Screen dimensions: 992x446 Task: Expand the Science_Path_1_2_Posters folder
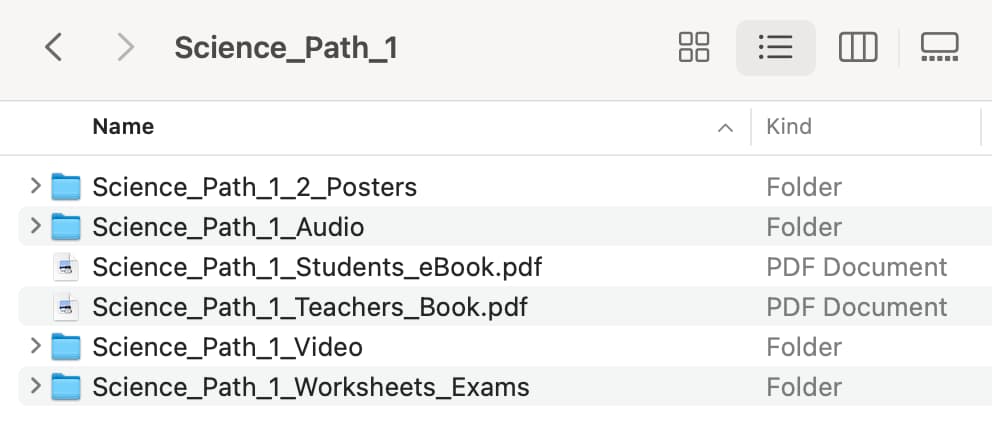pyautogui.click(x=35, y=186)
